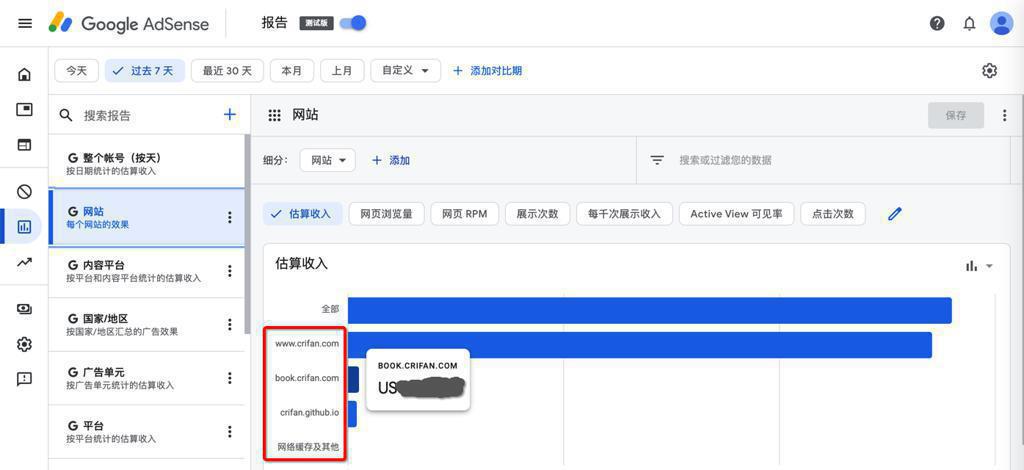The width and height of the screenshot is (1024, 470).
Task: Open the notifications bell
Action: [x=970, y=24]
